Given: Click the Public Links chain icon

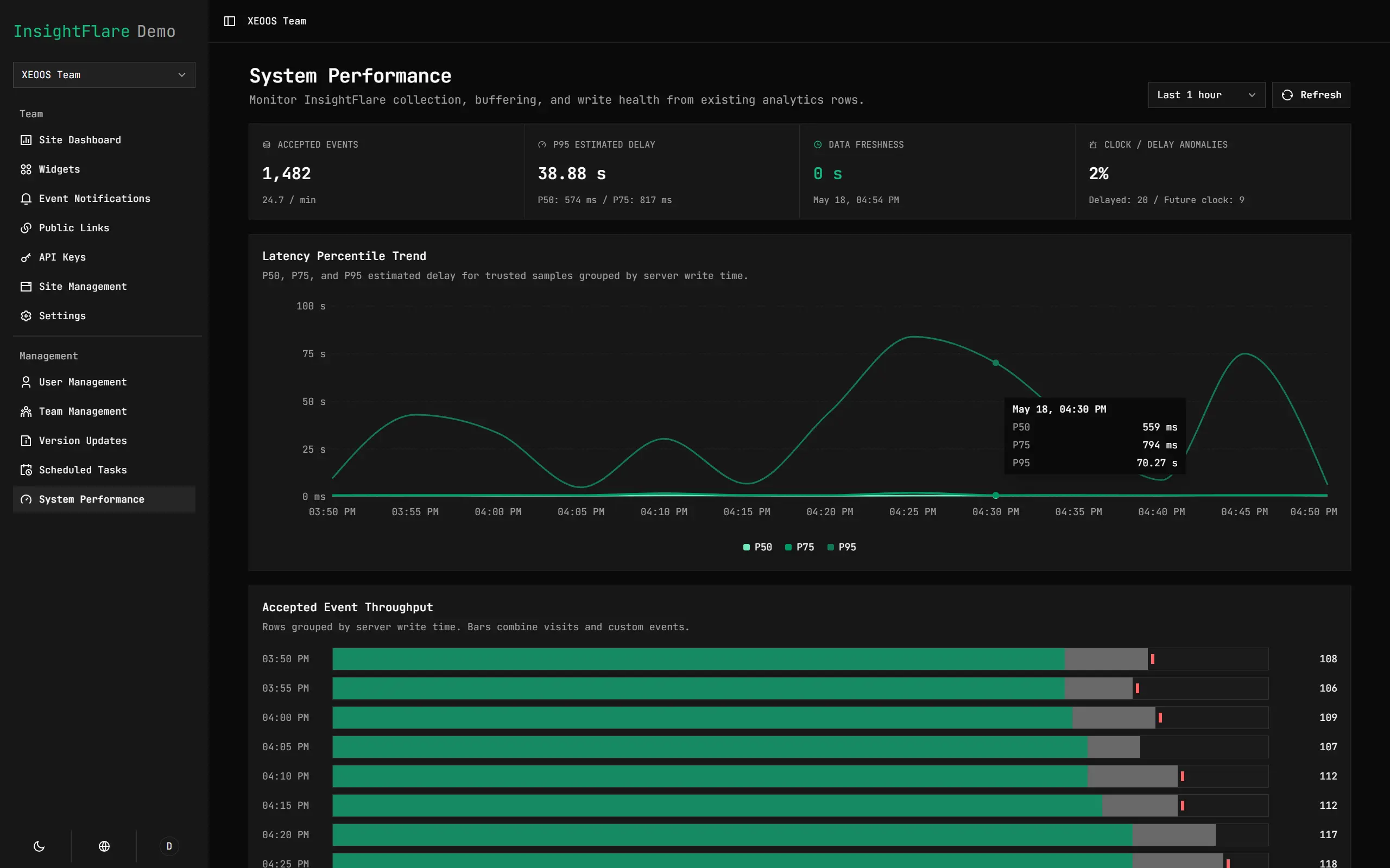Looking at the screenshot, I should pos(26,228).
